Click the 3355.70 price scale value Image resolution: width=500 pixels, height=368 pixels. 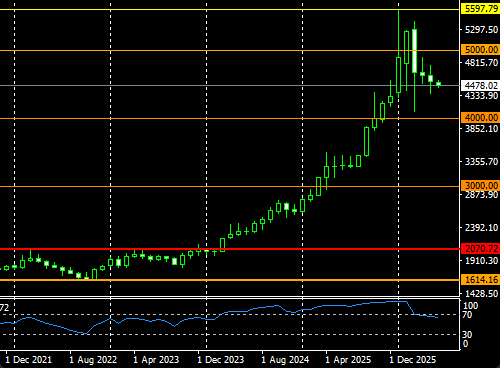(x=481, y=162)
